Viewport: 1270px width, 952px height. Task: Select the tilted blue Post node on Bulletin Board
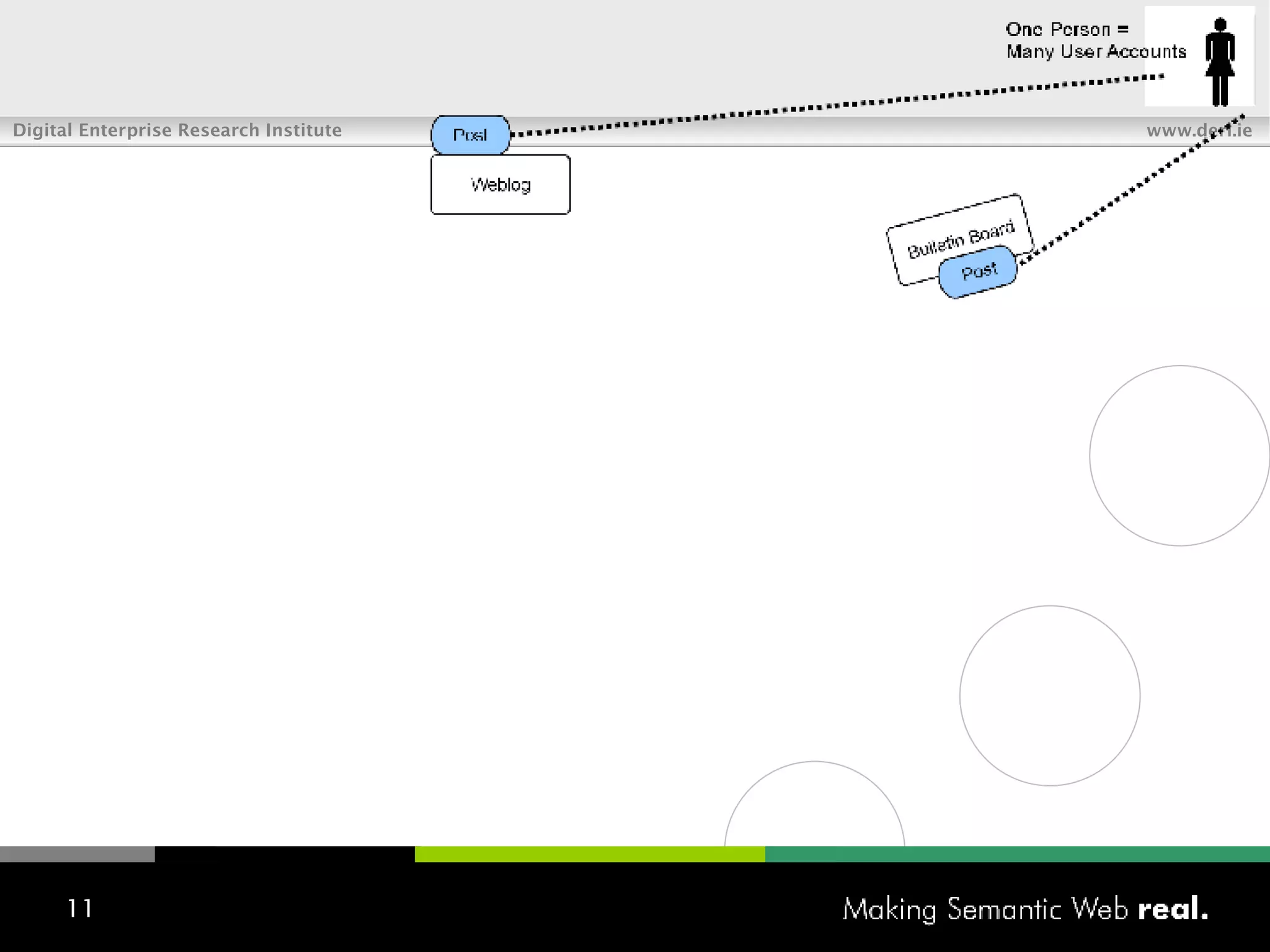click(x=978, y=272)
